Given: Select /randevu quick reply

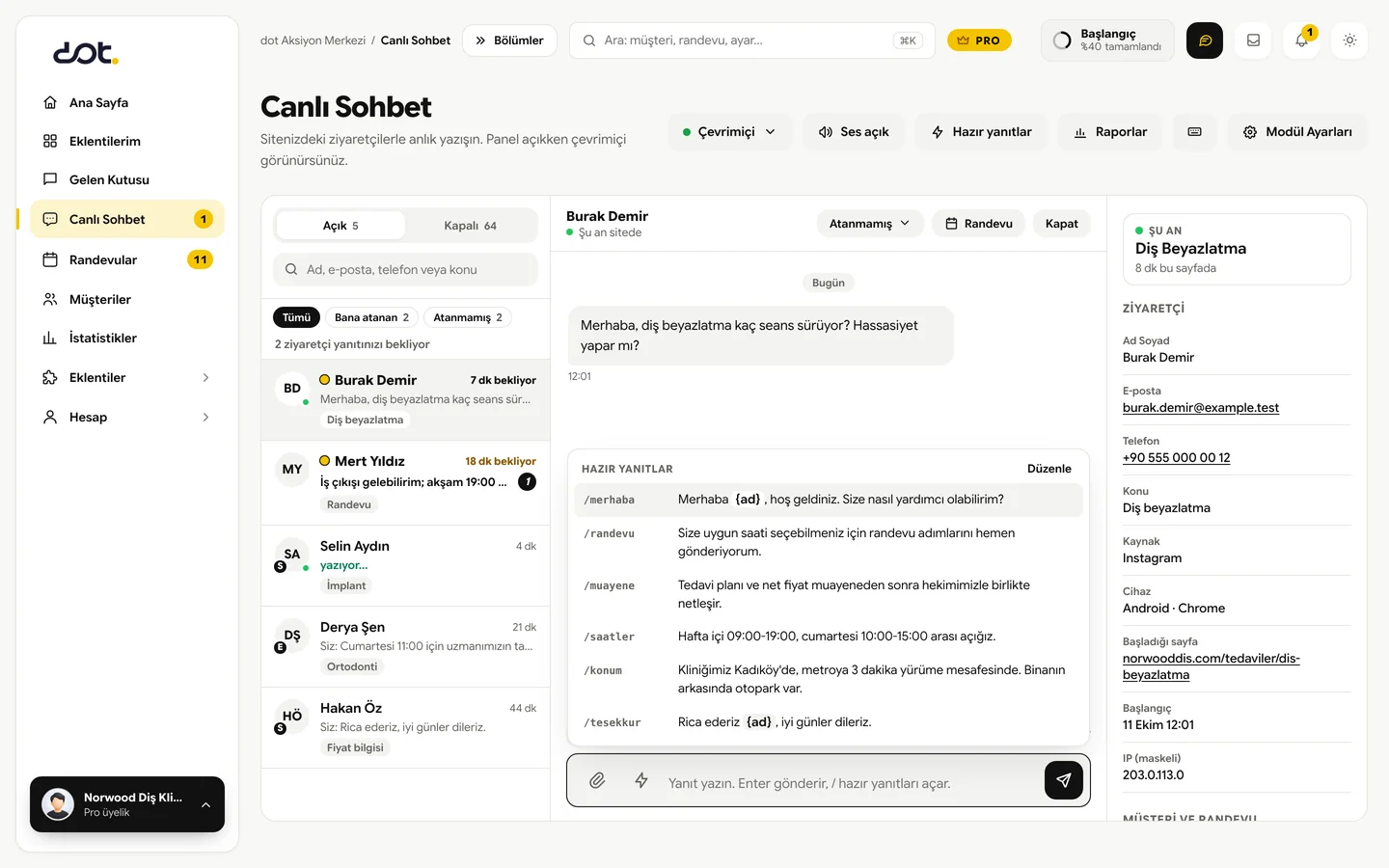Looking at the screenshot, I should click(829, 542).
